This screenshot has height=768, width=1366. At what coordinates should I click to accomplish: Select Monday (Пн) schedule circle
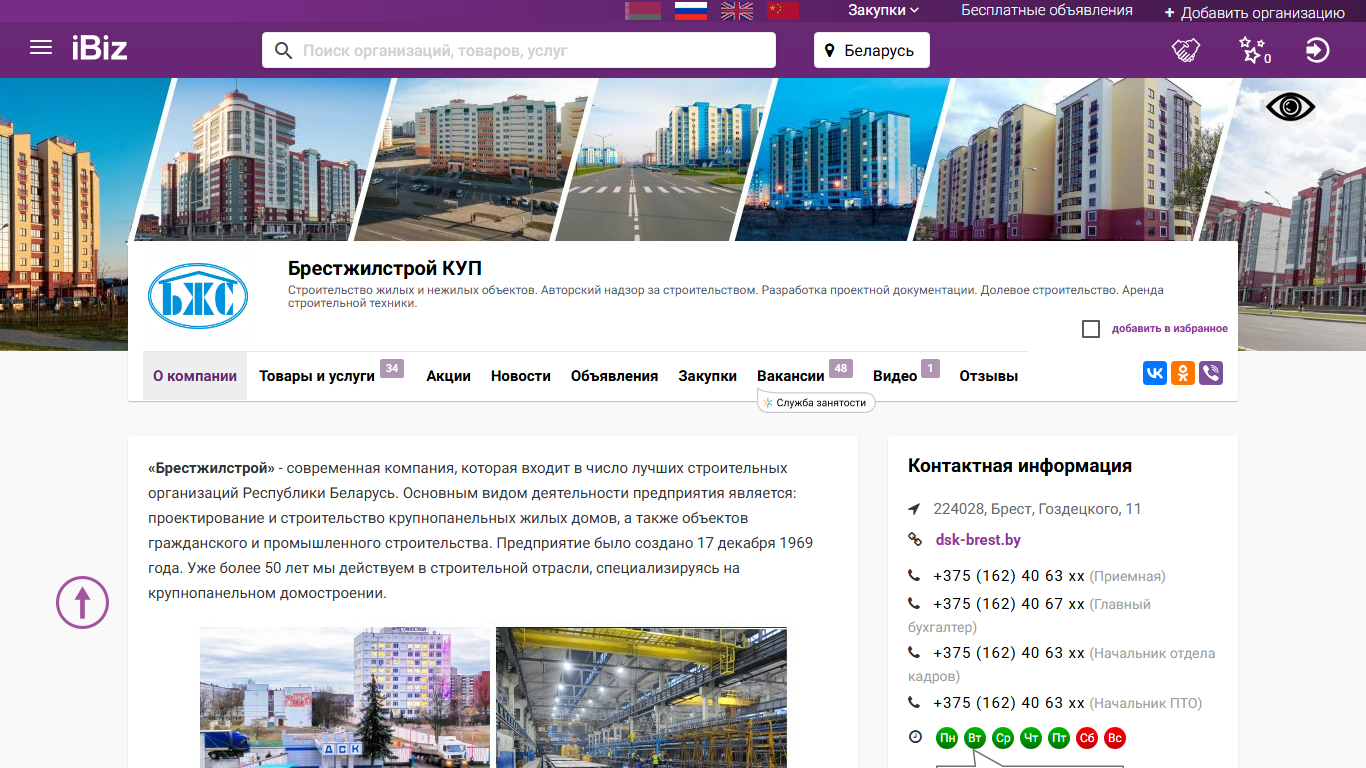tap(947, 739)
